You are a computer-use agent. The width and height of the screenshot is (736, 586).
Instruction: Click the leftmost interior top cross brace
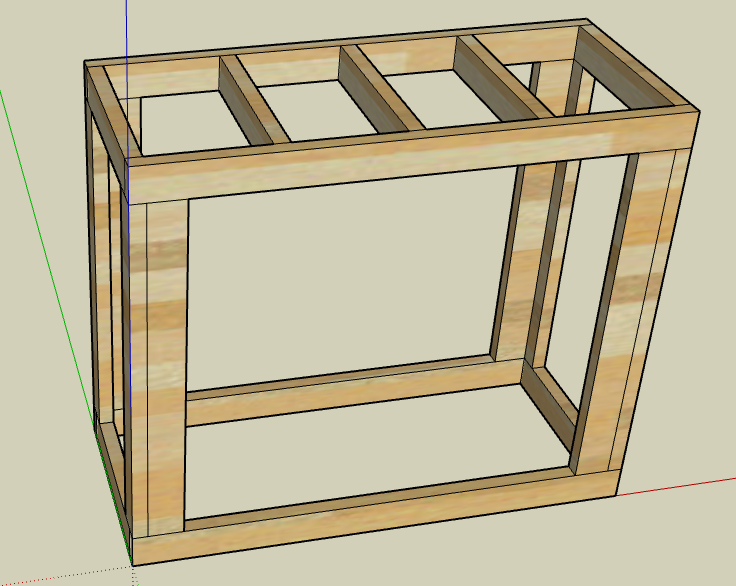pyautogui.click(x=254, y=100)
